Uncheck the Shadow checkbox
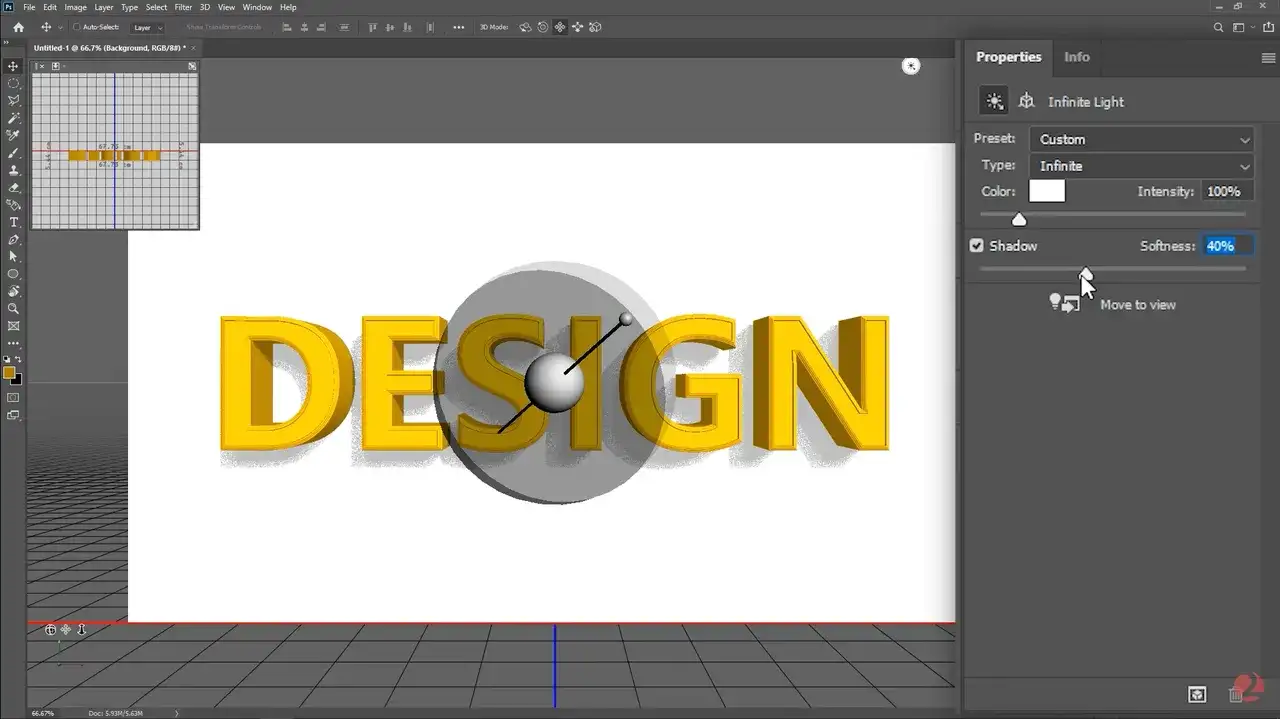This screenshot has height=719, width=1280. (977, 246)
